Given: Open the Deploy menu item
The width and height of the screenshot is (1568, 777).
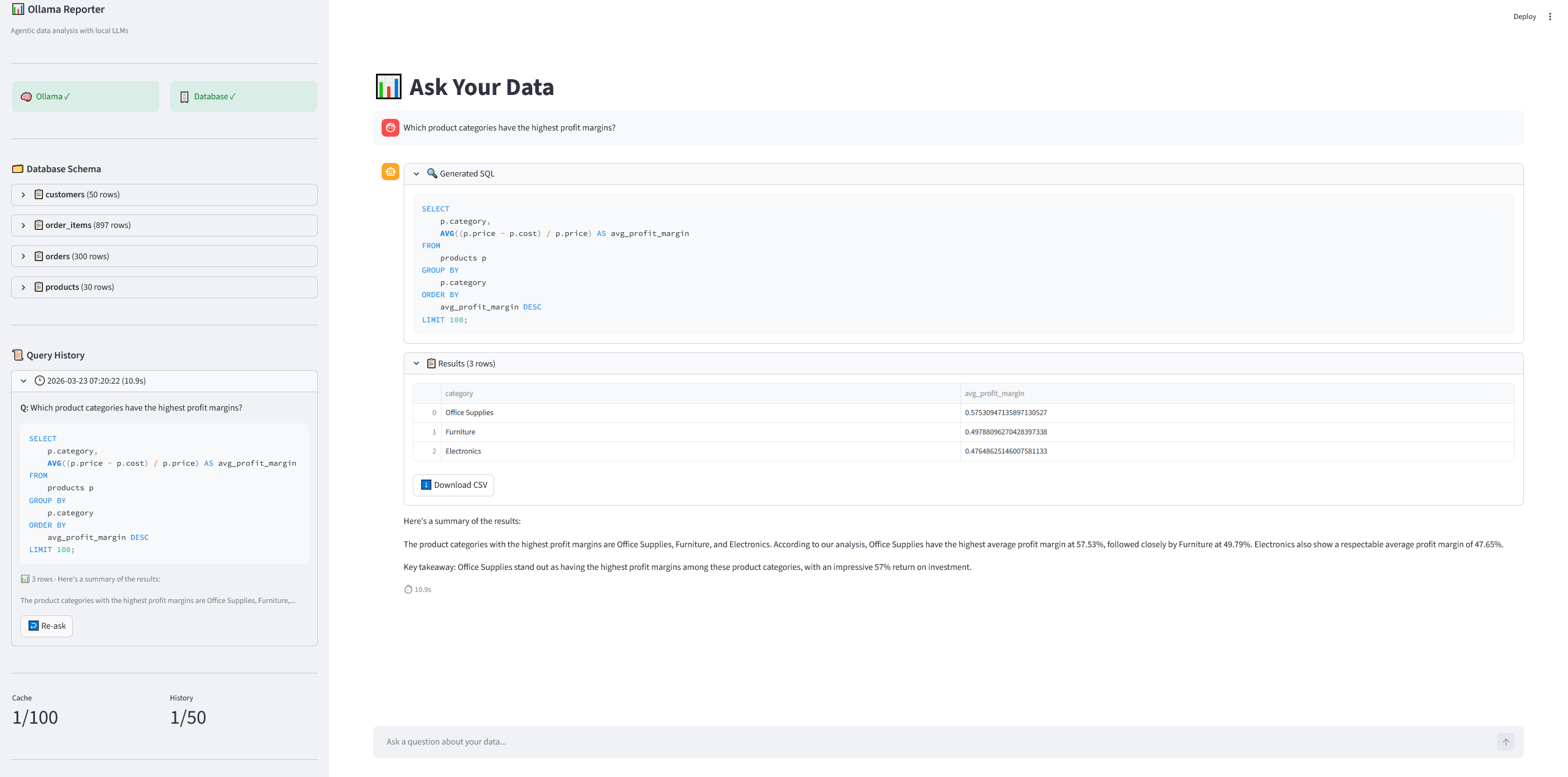Looking at the screenshot, I should coord(1524,17).
